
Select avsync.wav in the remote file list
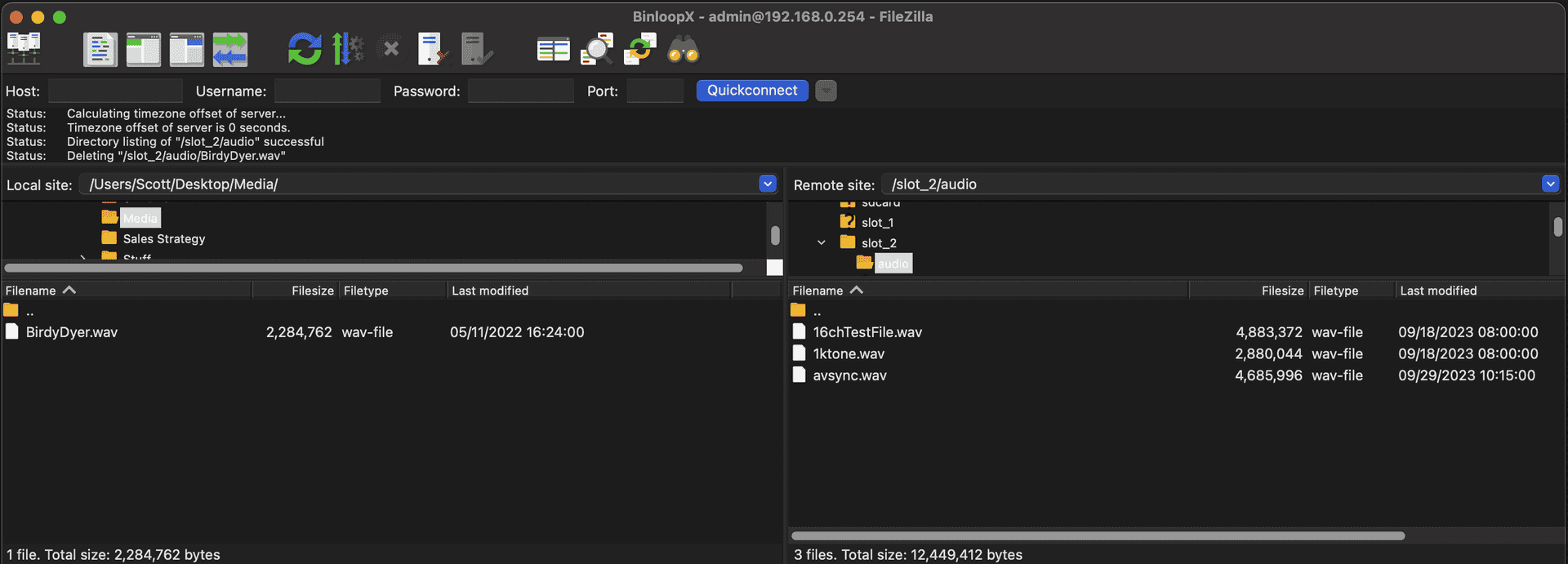[x=849, y=375]
